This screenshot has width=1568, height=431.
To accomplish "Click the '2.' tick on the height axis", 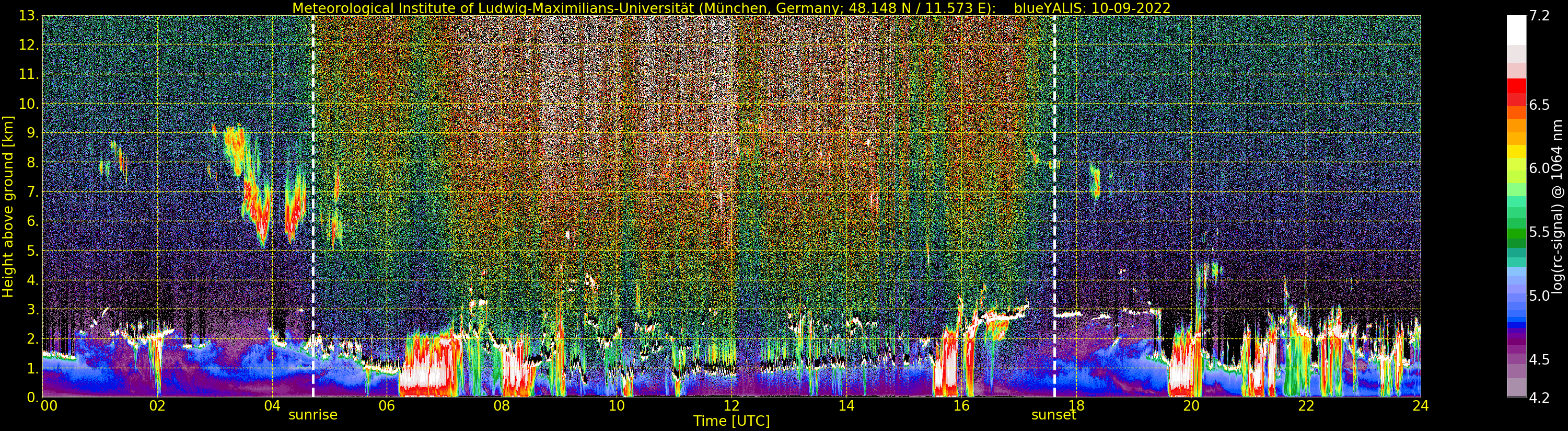I will (x=33, y=338).
